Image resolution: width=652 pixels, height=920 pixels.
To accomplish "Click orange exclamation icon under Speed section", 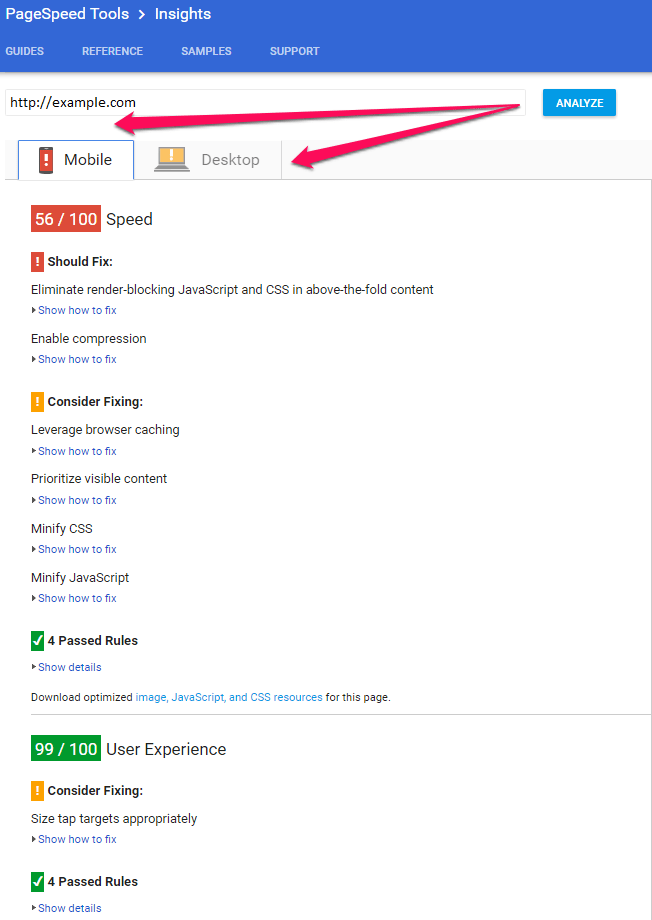I will pyautogui.click(x=38, y=402).
